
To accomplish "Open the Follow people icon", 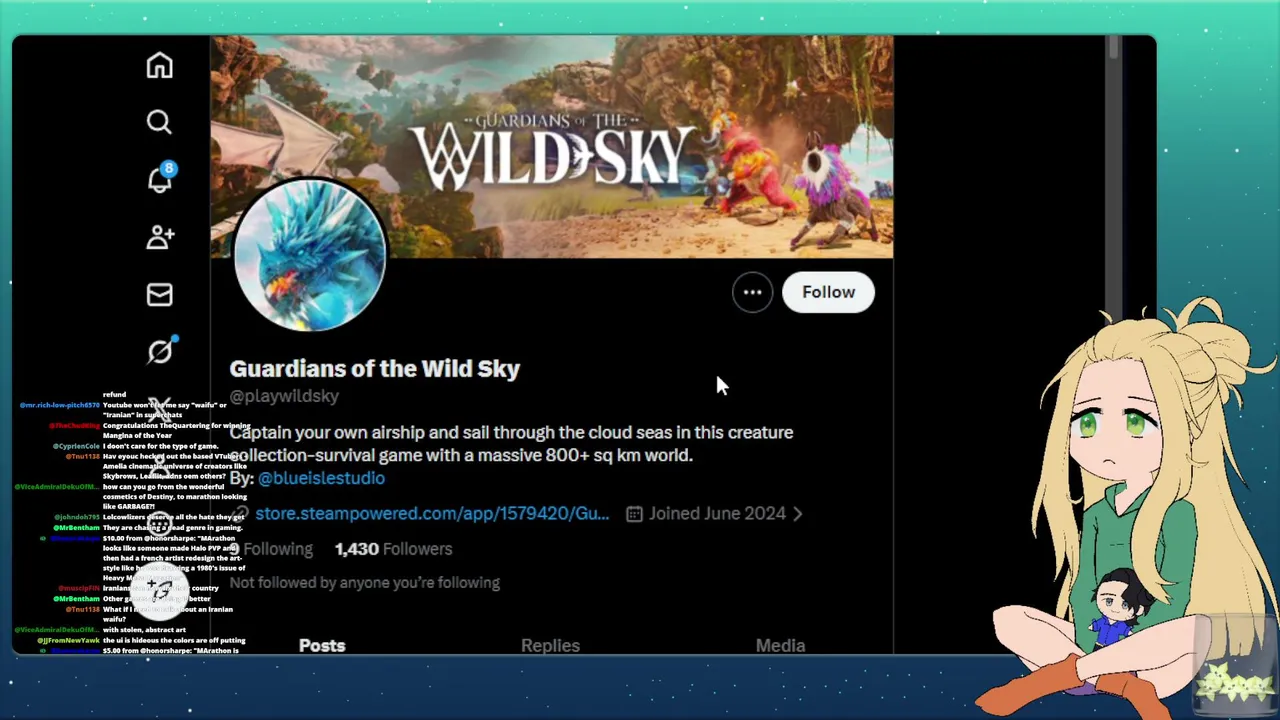I will click(160, 237).
